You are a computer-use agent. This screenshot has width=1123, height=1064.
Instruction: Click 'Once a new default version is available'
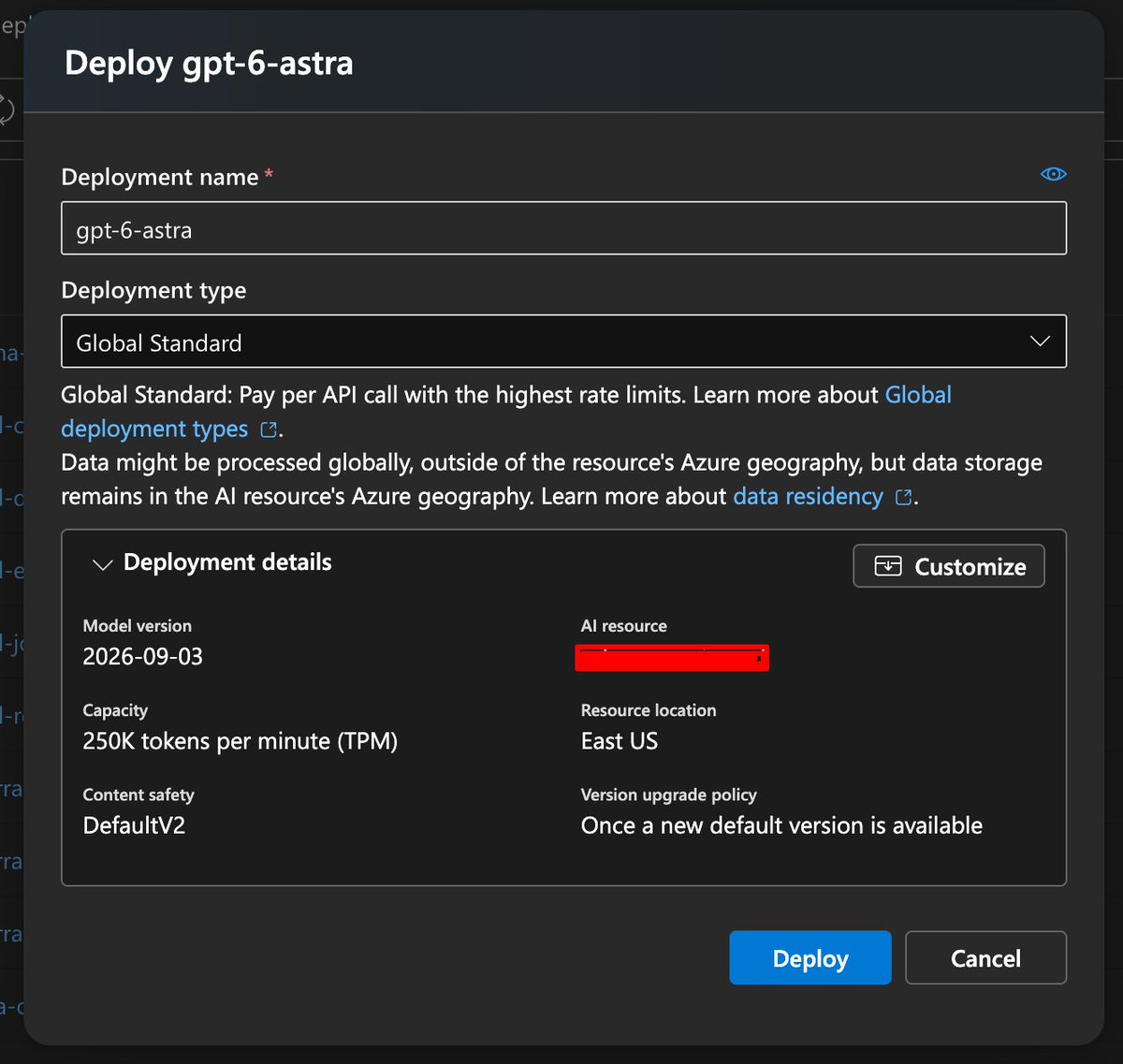[x=781, y=825]
